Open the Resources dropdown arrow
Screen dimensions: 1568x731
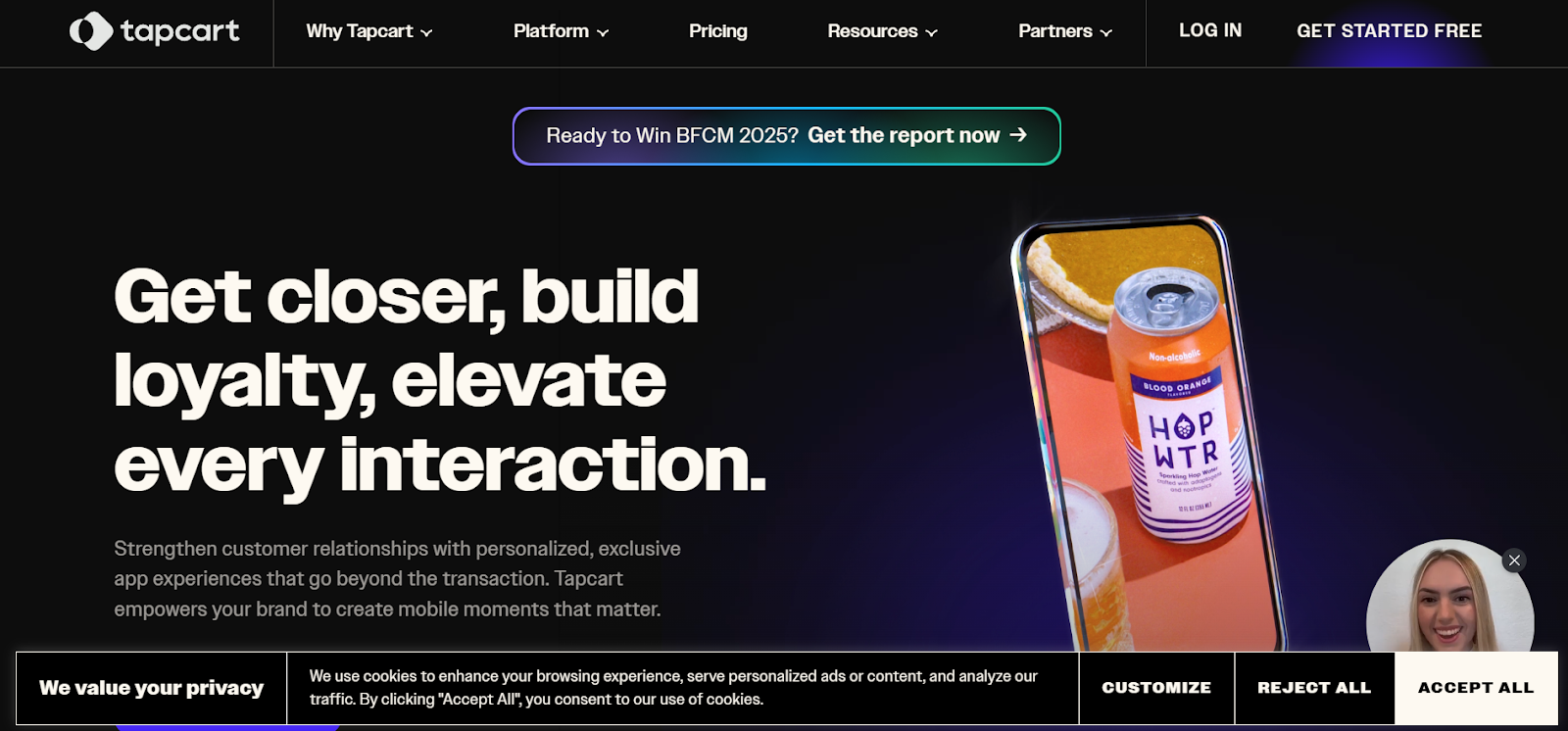click(931, 32)
